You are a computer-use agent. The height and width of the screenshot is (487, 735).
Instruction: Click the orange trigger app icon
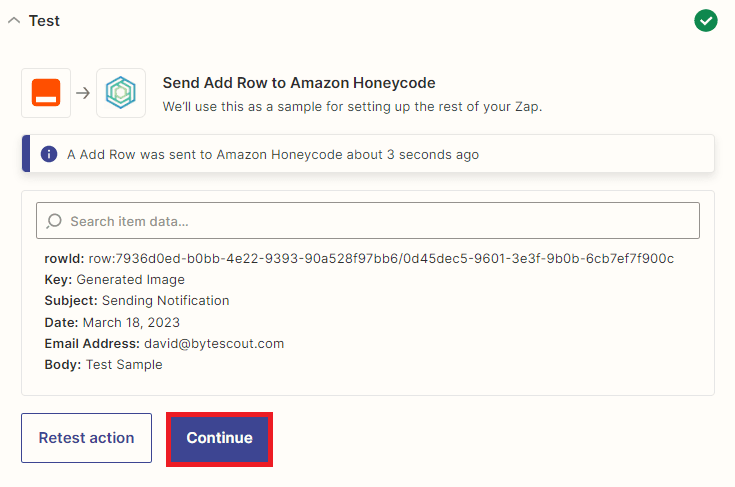pos(46,93)
